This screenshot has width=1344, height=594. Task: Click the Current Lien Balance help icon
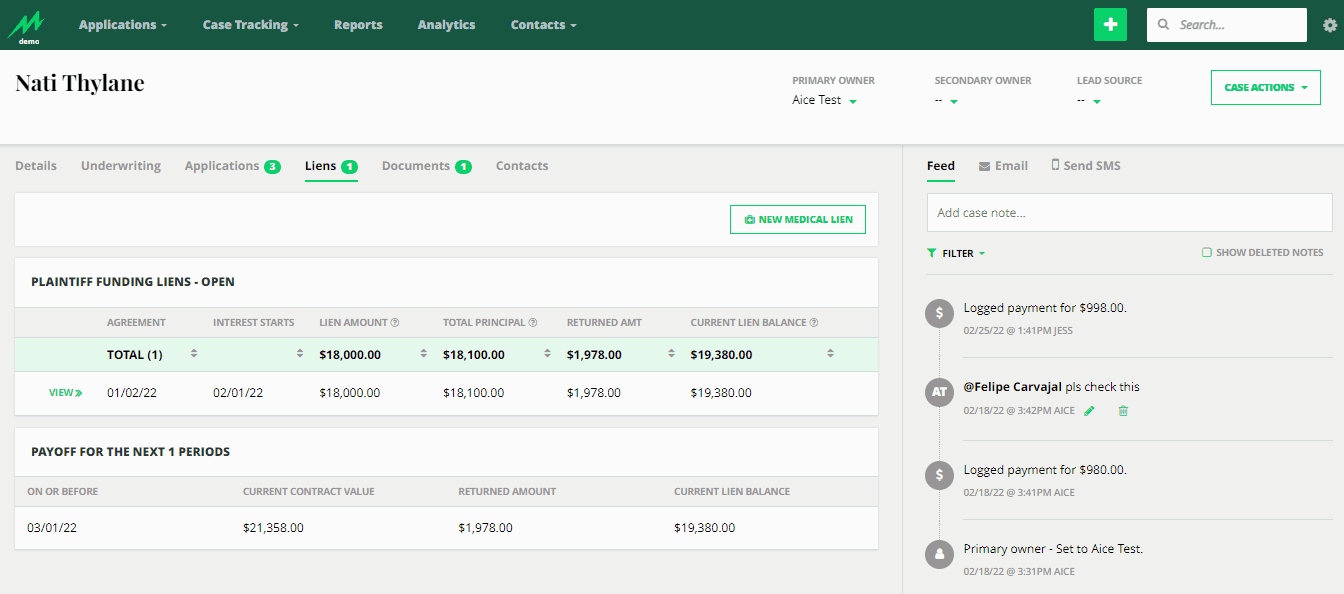[x=814, y=323]
